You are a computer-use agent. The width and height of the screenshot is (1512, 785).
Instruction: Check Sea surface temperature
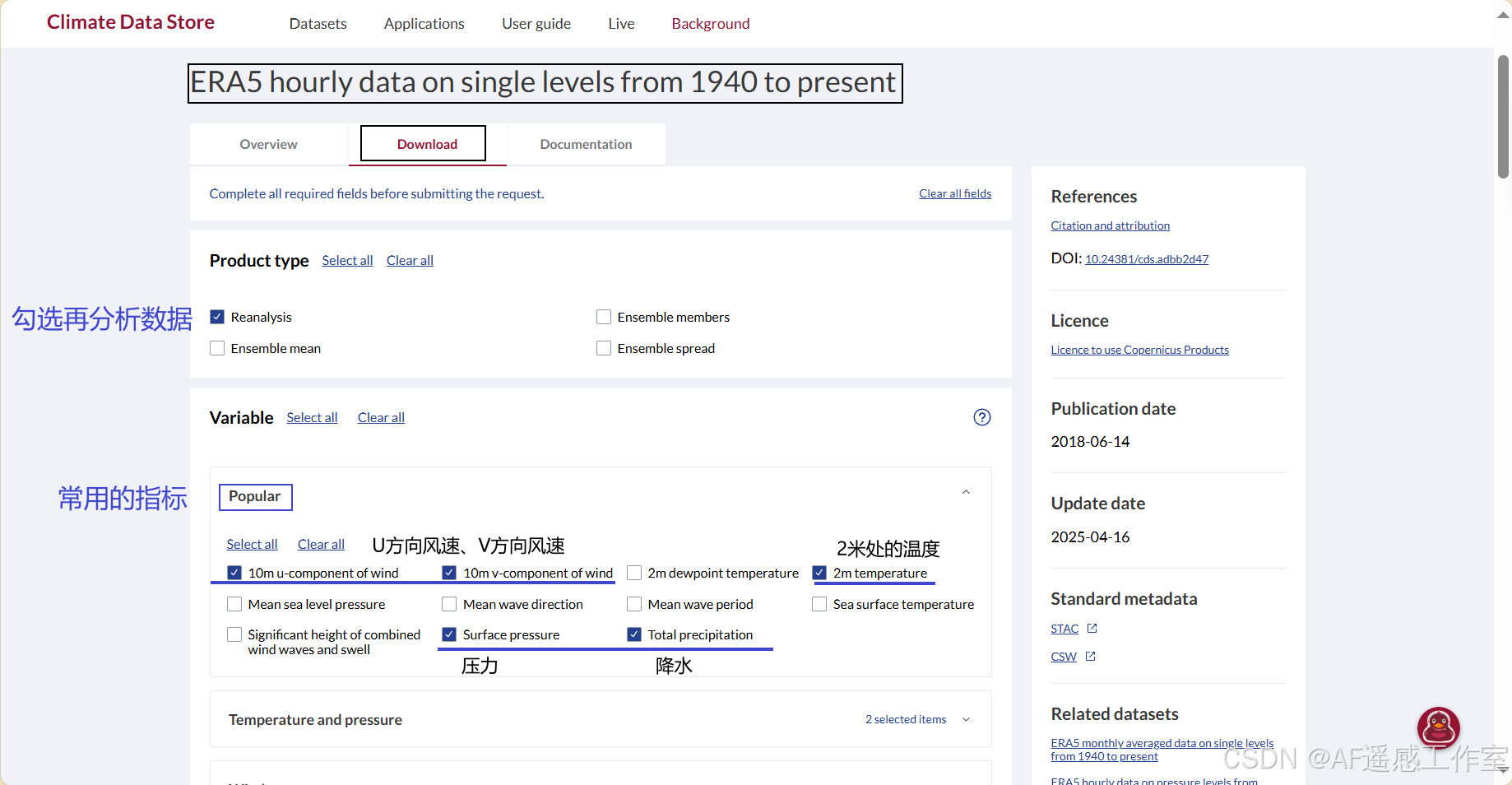pos(819,604)
